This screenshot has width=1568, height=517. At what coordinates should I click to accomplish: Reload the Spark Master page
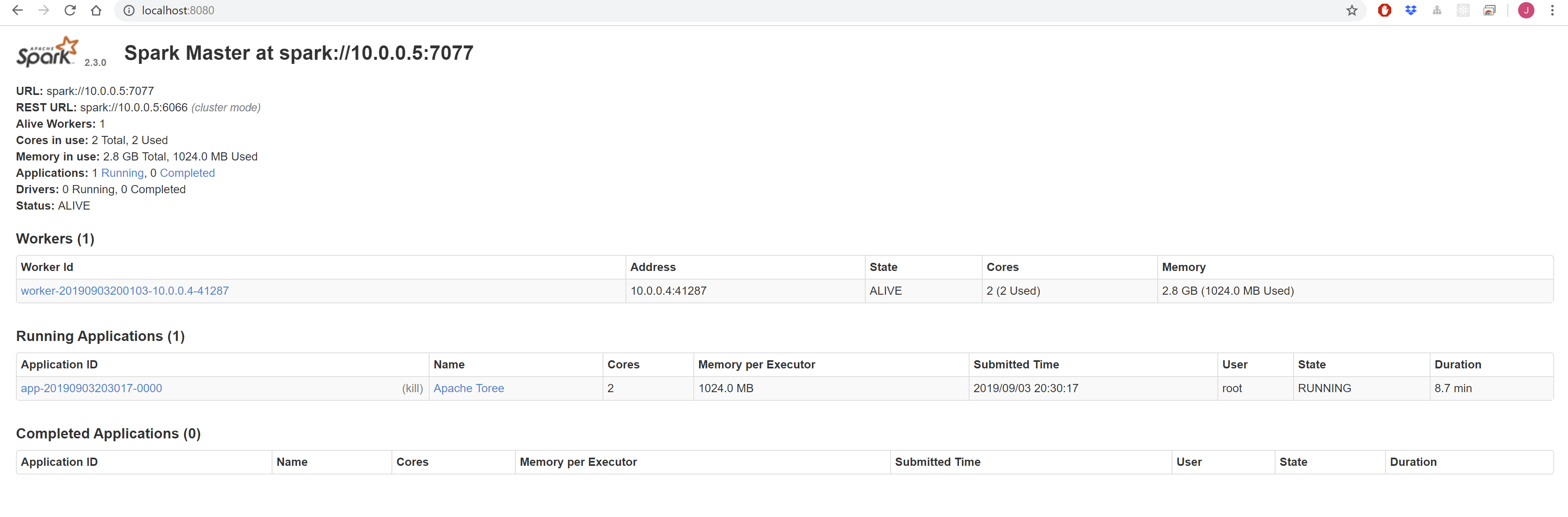click(x=70, y=10)
